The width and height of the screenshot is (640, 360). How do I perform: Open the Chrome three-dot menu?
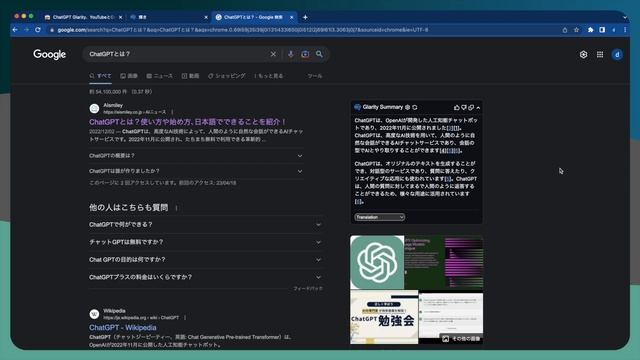pos(625,30)
